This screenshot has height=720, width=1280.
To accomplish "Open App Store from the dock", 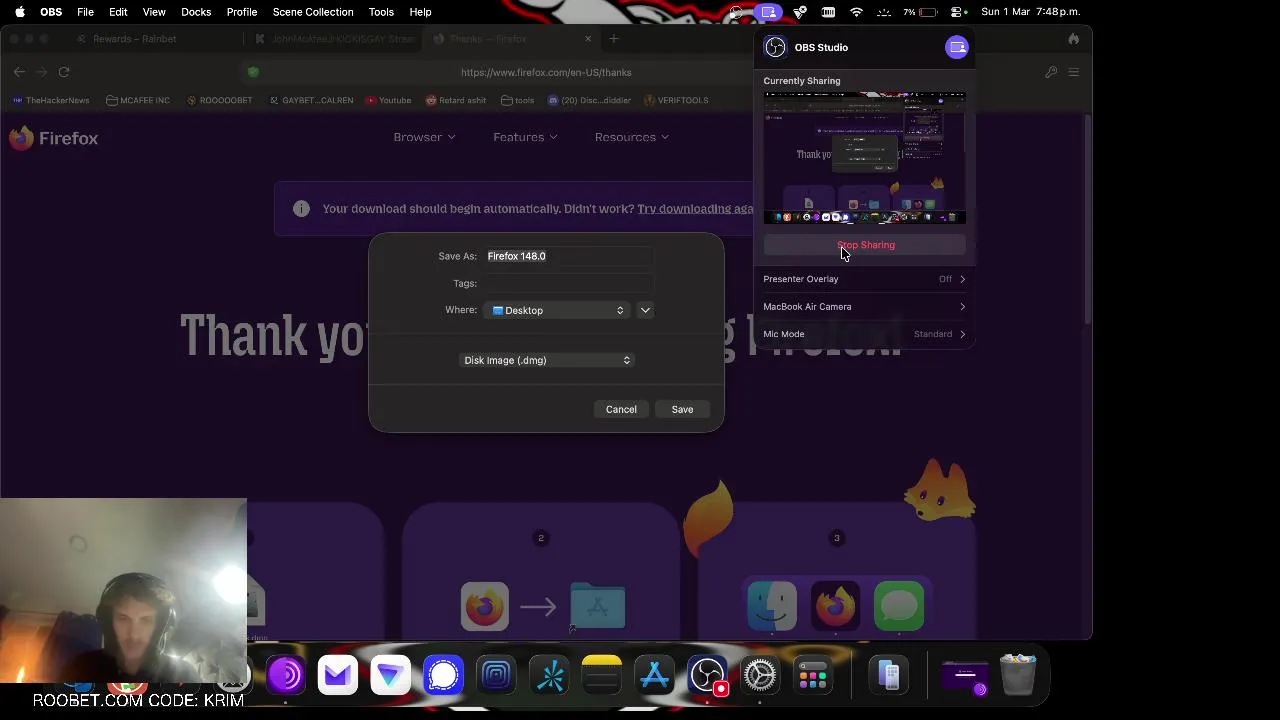I will (x=655, y=676).
